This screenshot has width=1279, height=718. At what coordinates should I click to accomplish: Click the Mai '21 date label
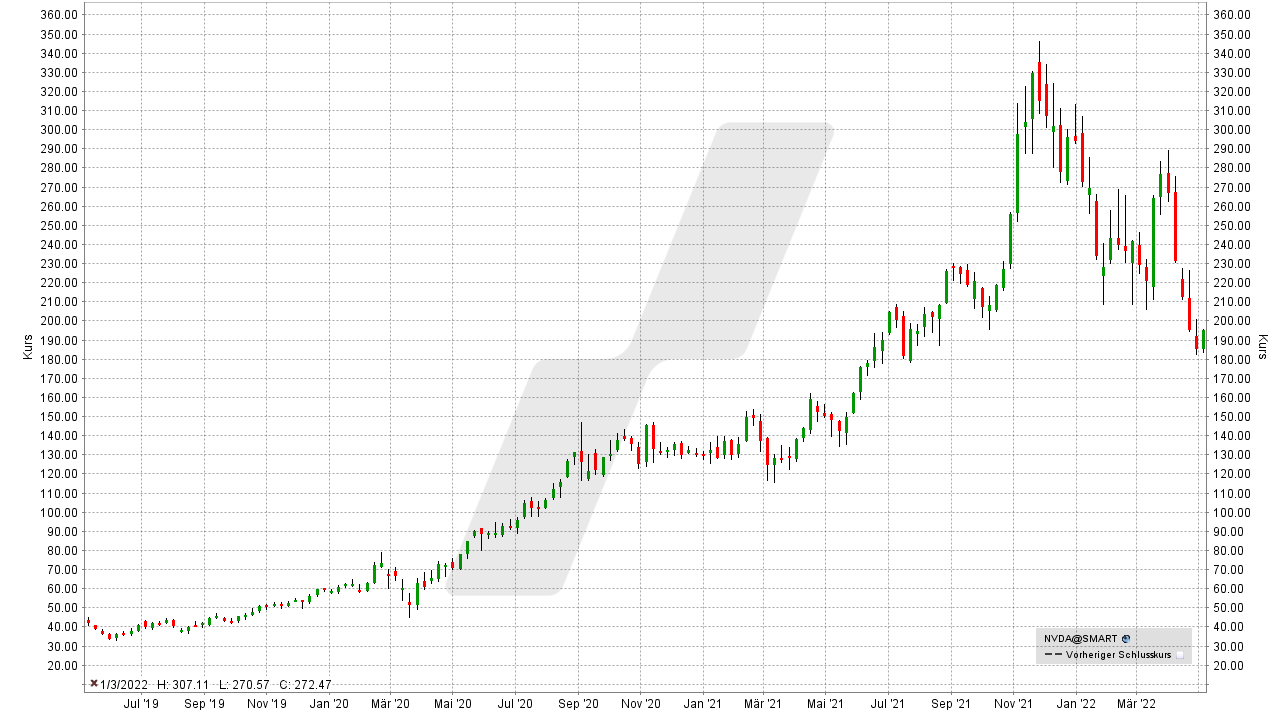(825, 704)
